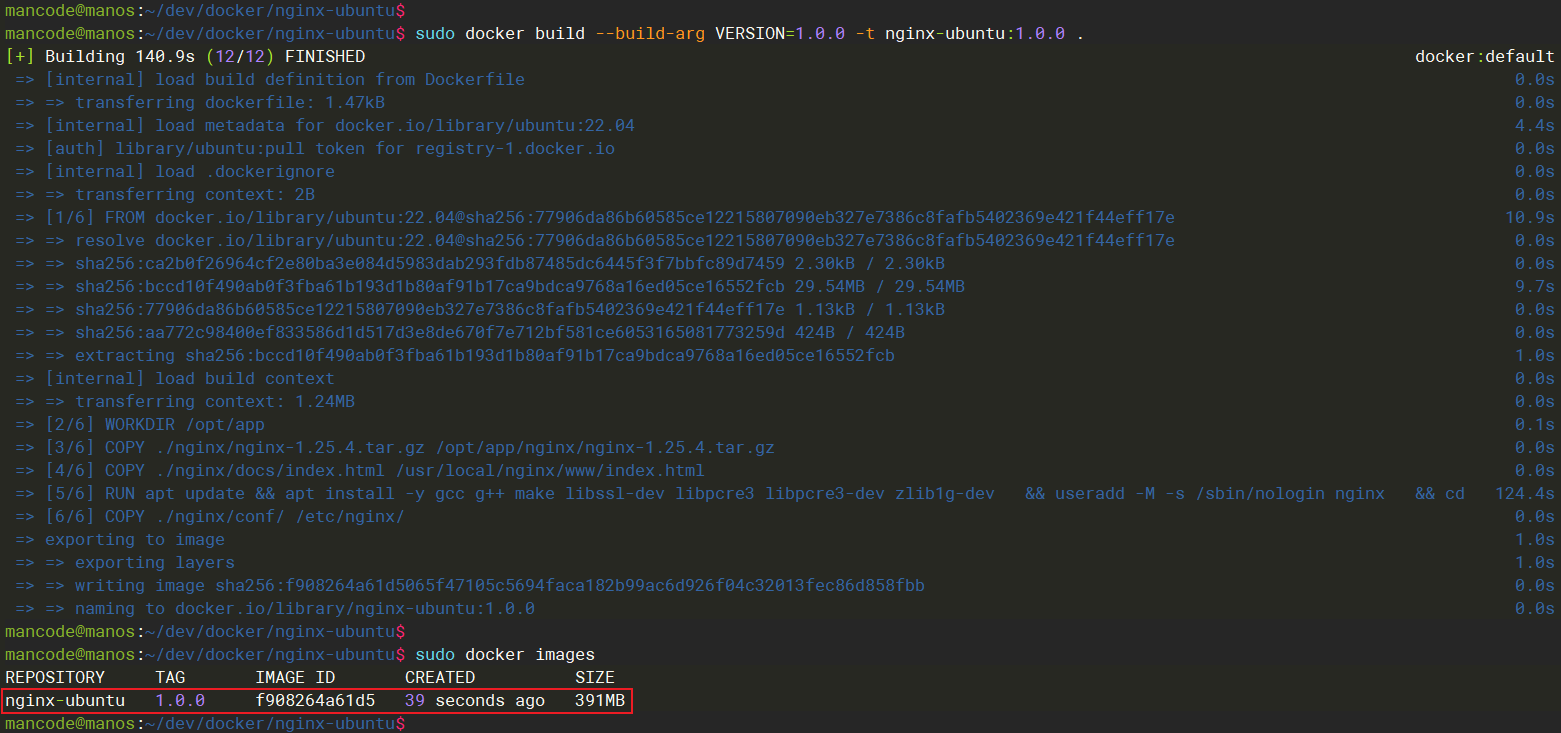Click the 391MB size value
Screen dimensions: 1561x733
(599, 700)
